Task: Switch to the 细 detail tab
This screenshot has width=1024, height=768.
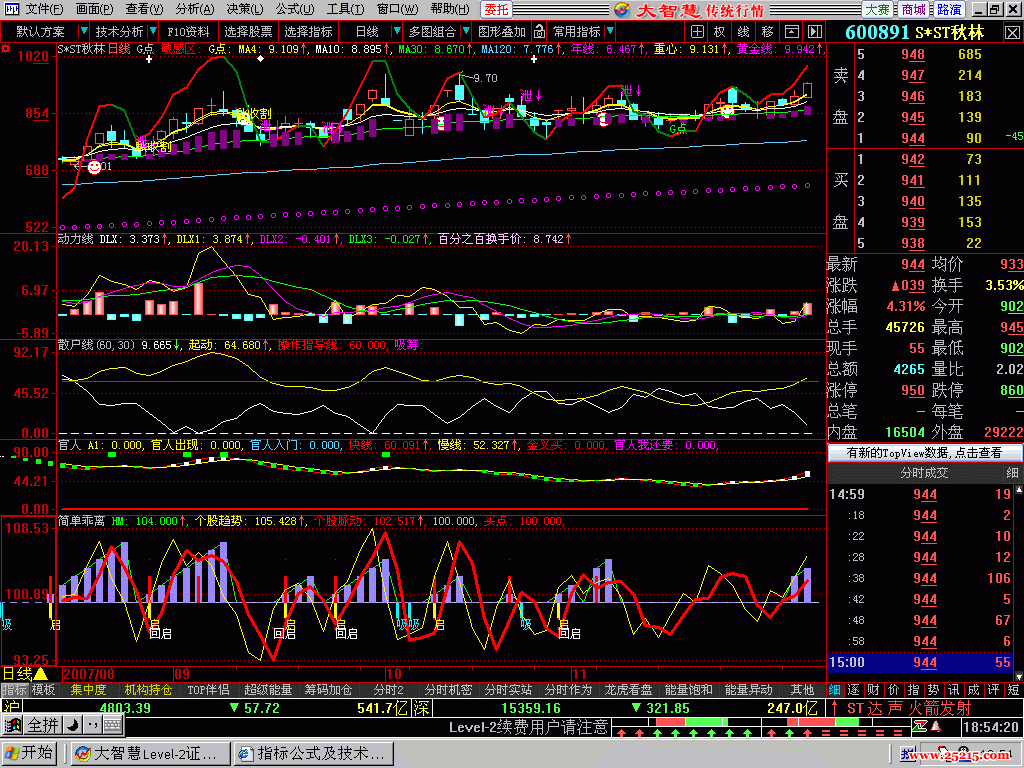Action: (x=835, y=690)
